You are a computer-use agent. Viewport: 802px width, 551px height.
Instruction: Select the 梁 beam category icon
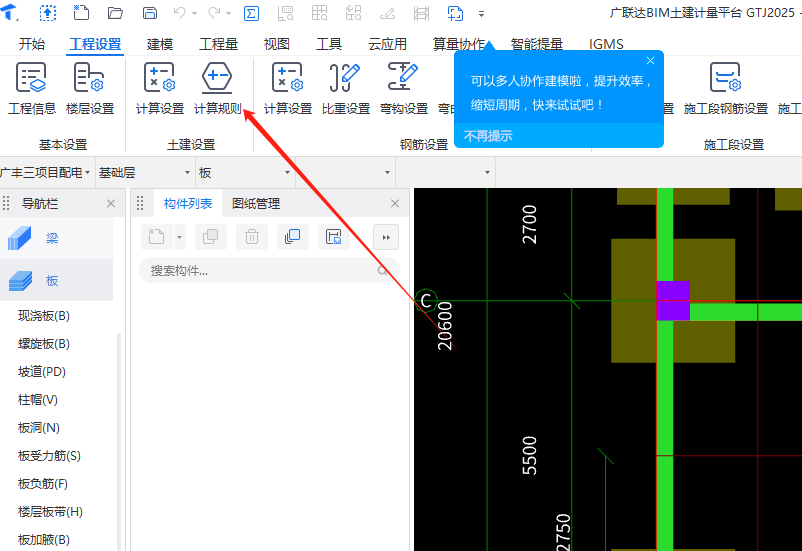coord(20,238)
